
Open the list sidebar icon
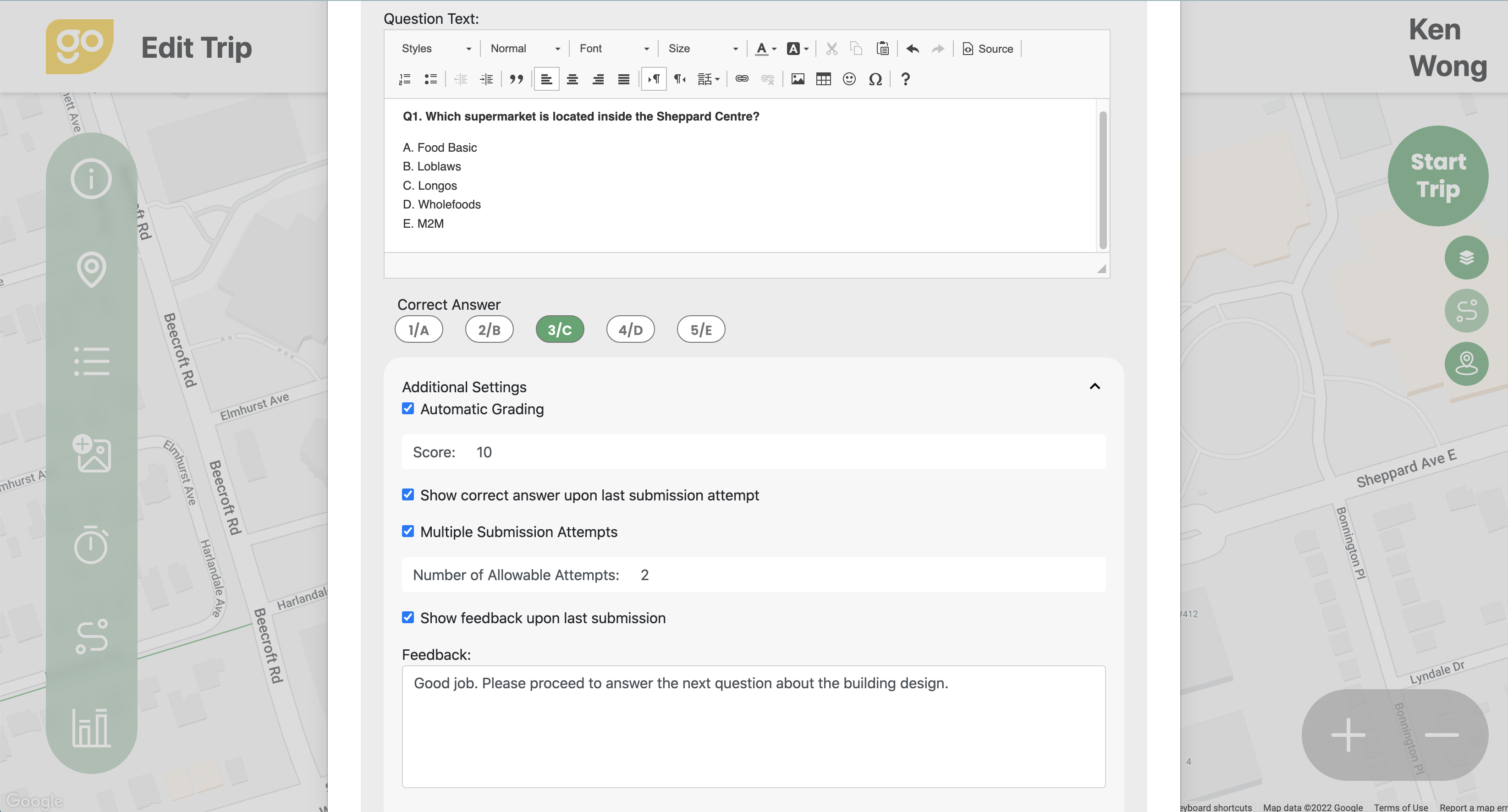pos(91,361)
